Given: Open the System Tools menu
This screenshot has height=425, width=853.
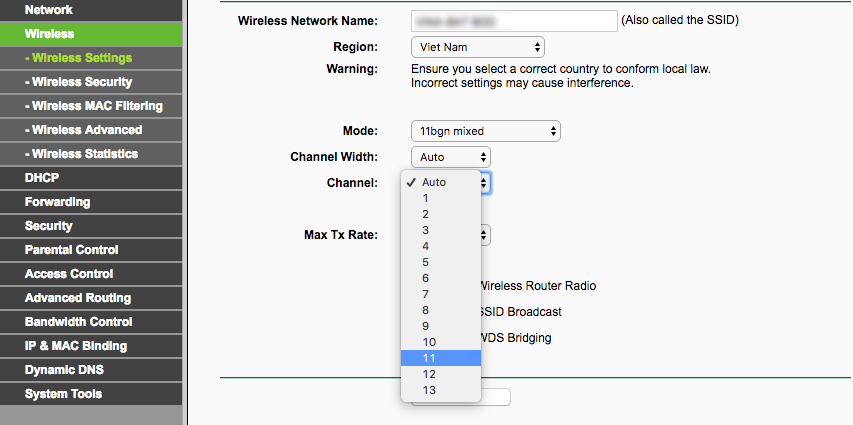Looking at the screenshot, I should [63, 394].
